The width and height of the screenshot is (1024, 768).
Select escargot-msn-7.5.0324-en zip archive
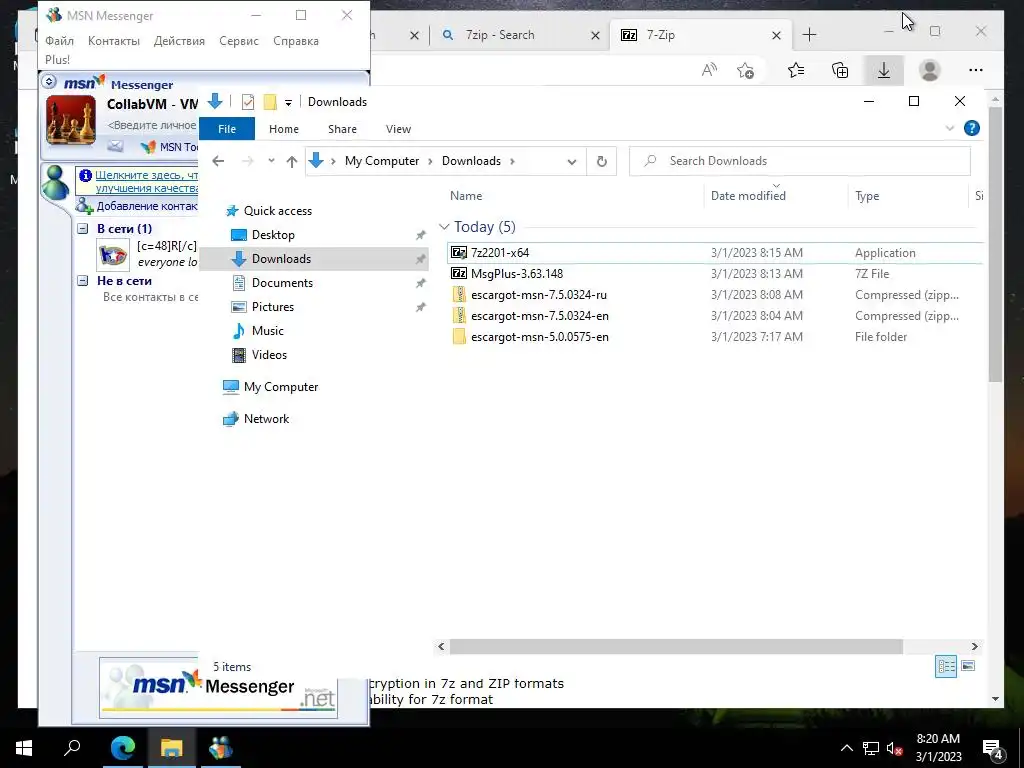[x=539, y=315]
